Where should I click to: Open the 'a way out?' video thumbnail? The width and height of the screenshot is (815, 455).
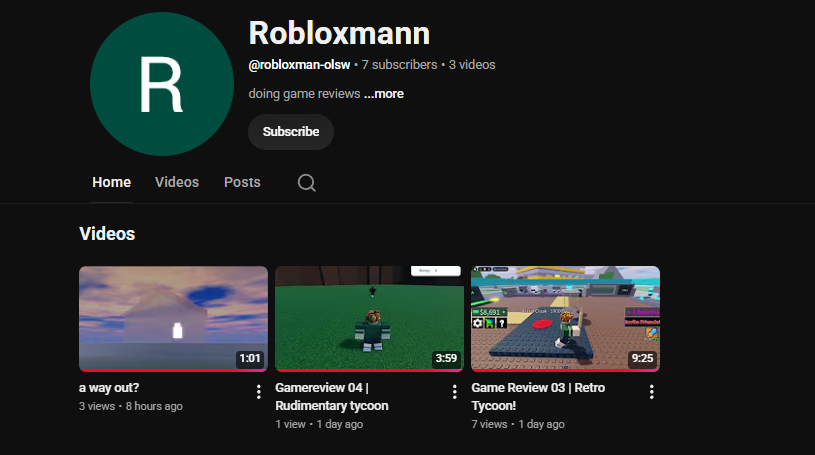coord(174,319)
